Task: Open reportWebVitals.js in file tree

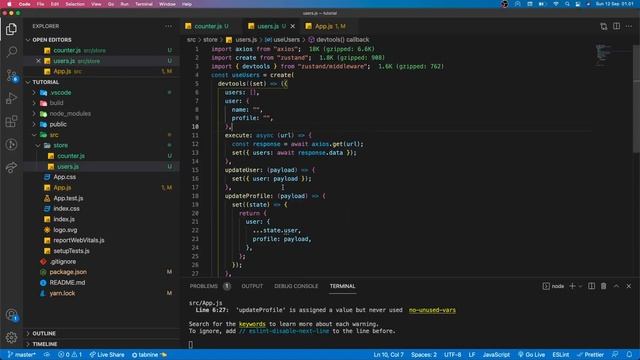Action: coord(79,240)
